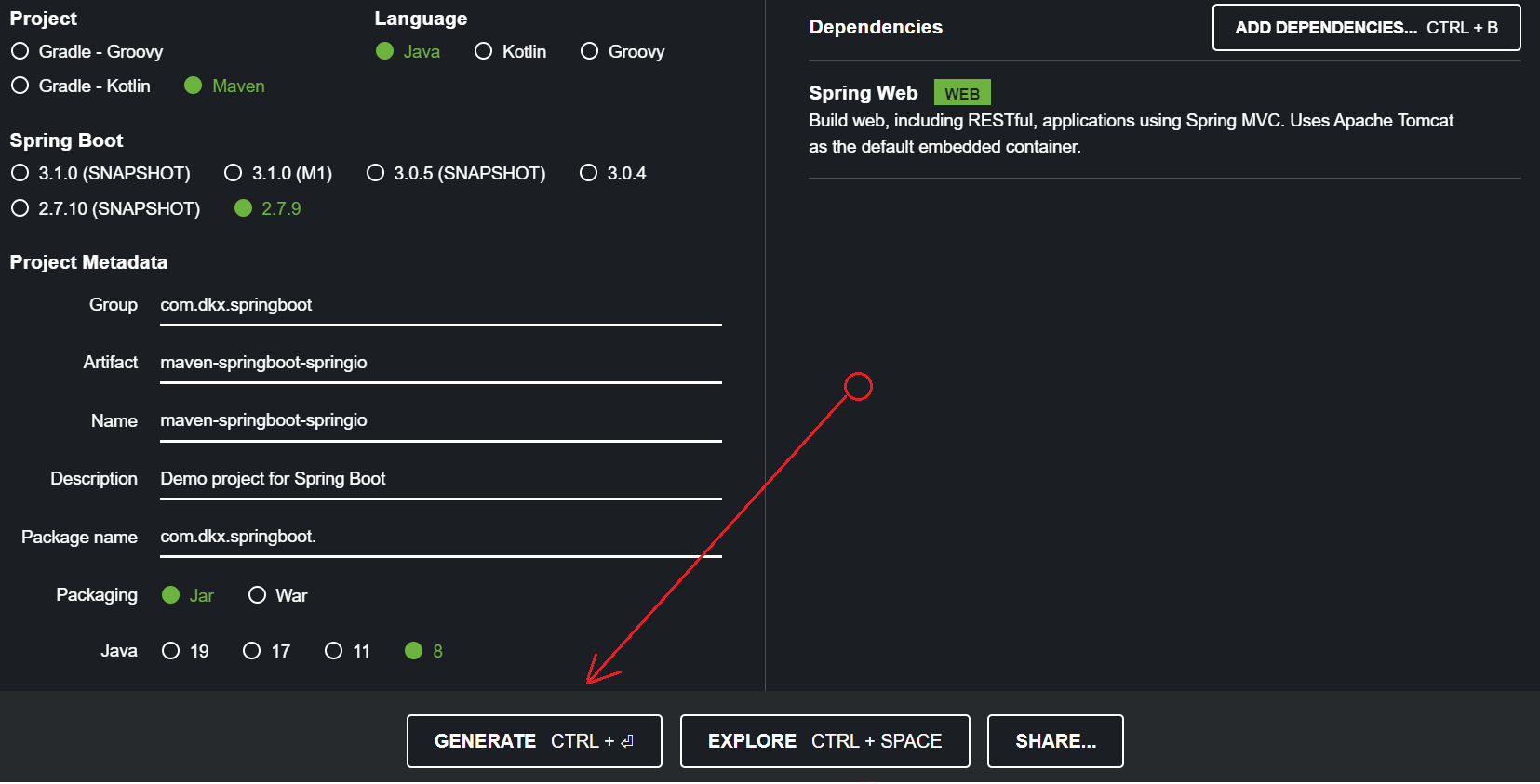Pick Spring Boot 3.1.0 (SNAPSHOT)

pos(100,173)
